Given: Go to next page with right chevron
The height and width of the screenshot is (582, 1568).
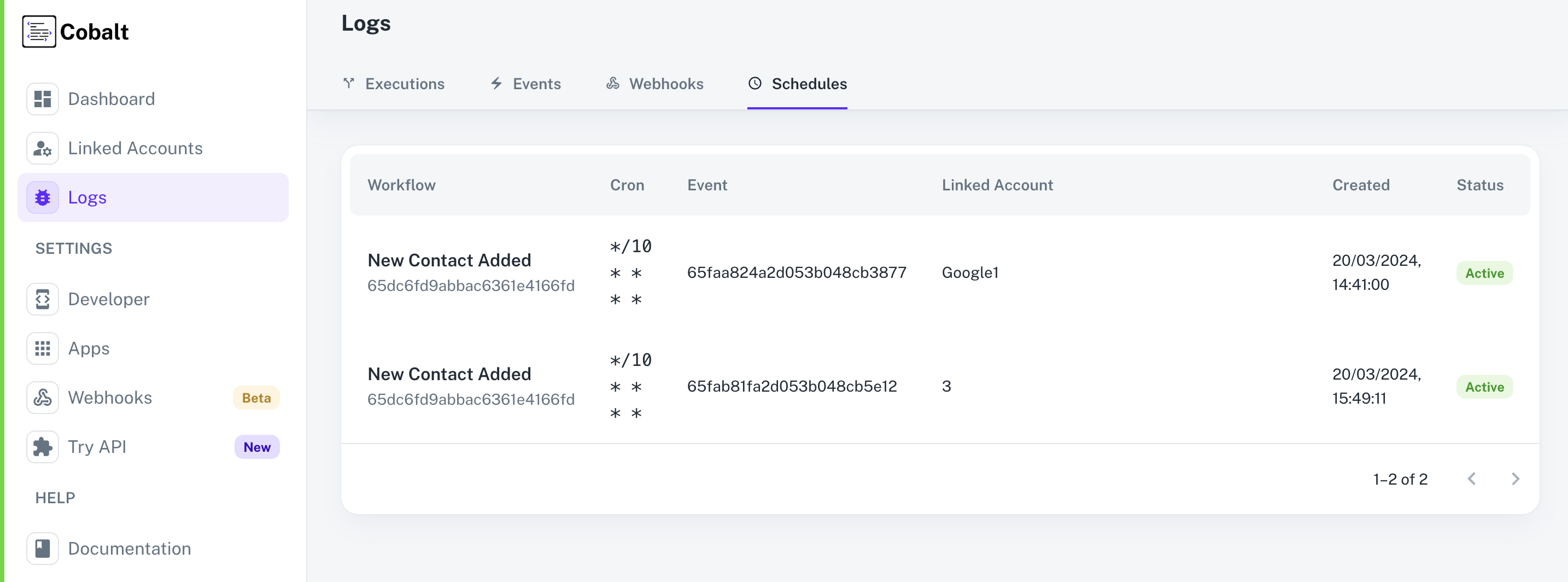Looking at the screenshot, I should click(1515, 479).
